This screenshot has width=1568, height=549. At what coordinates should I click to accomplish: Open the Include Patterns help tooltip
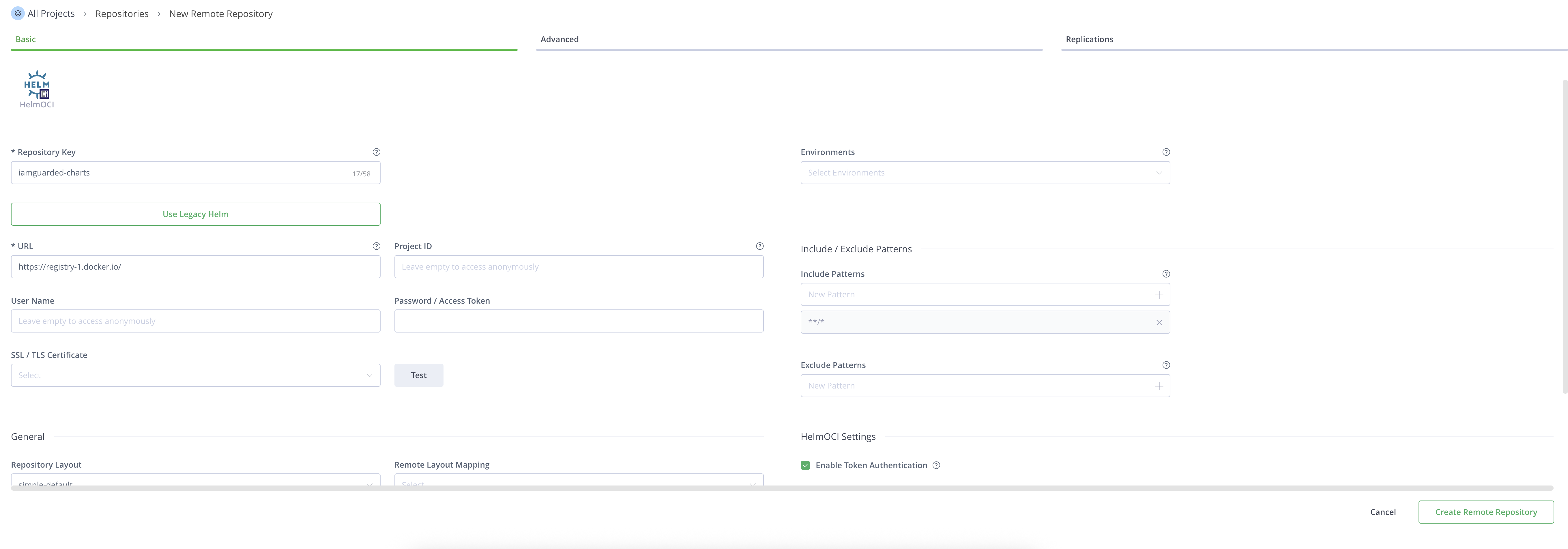1166,274
